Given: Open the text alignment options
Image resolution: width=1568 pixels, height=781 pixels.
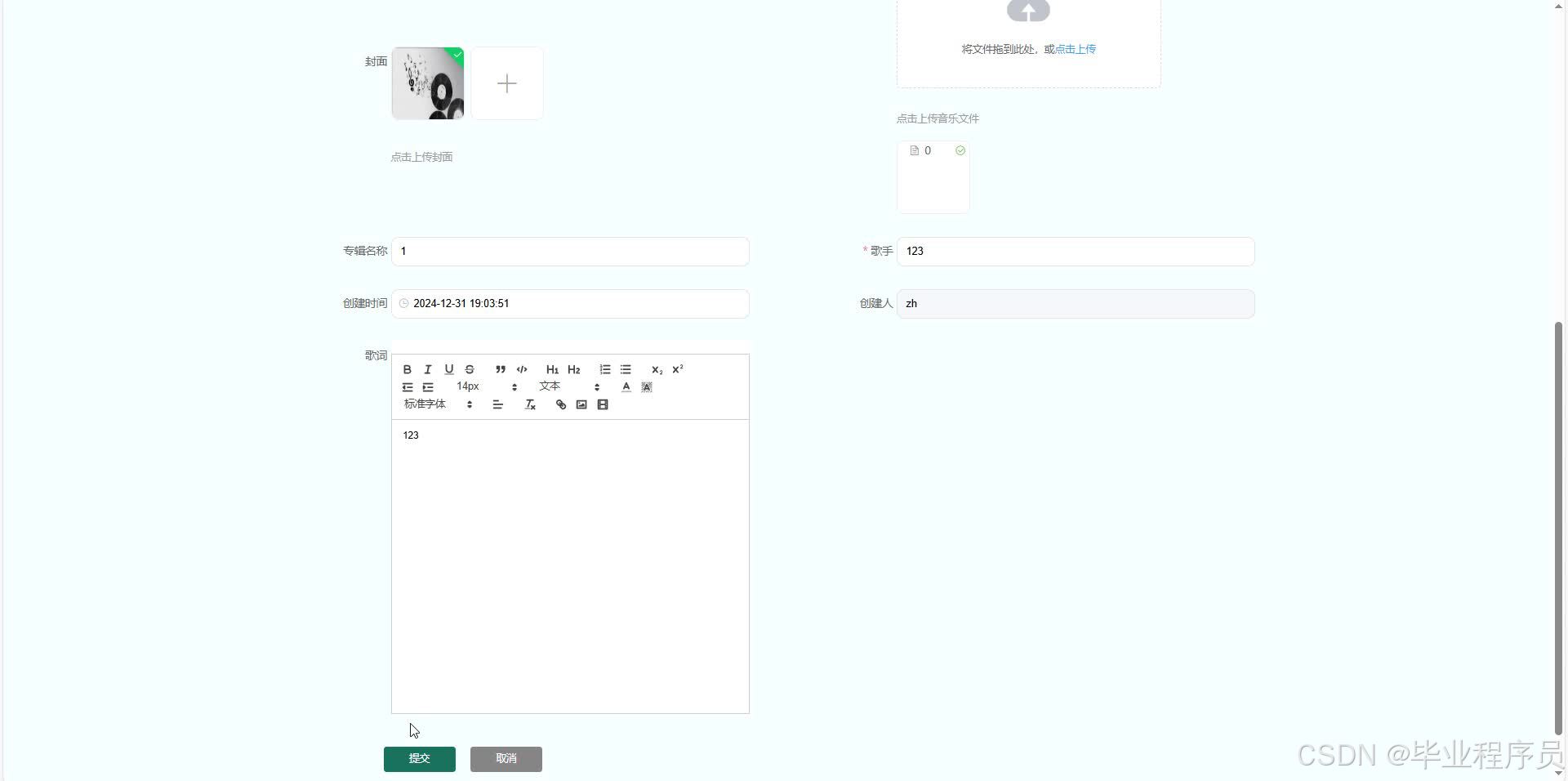Looking at the screenshot, I should coord(497,404).
